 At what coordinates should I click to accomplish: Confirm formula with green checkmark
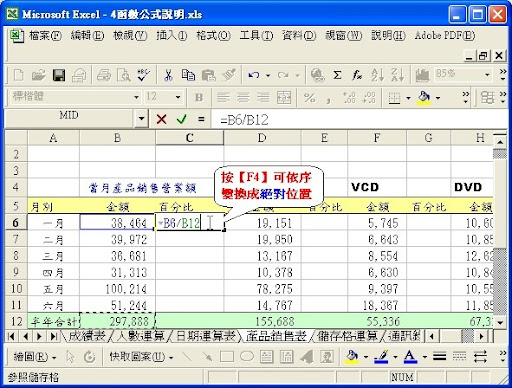coord(181,119)
